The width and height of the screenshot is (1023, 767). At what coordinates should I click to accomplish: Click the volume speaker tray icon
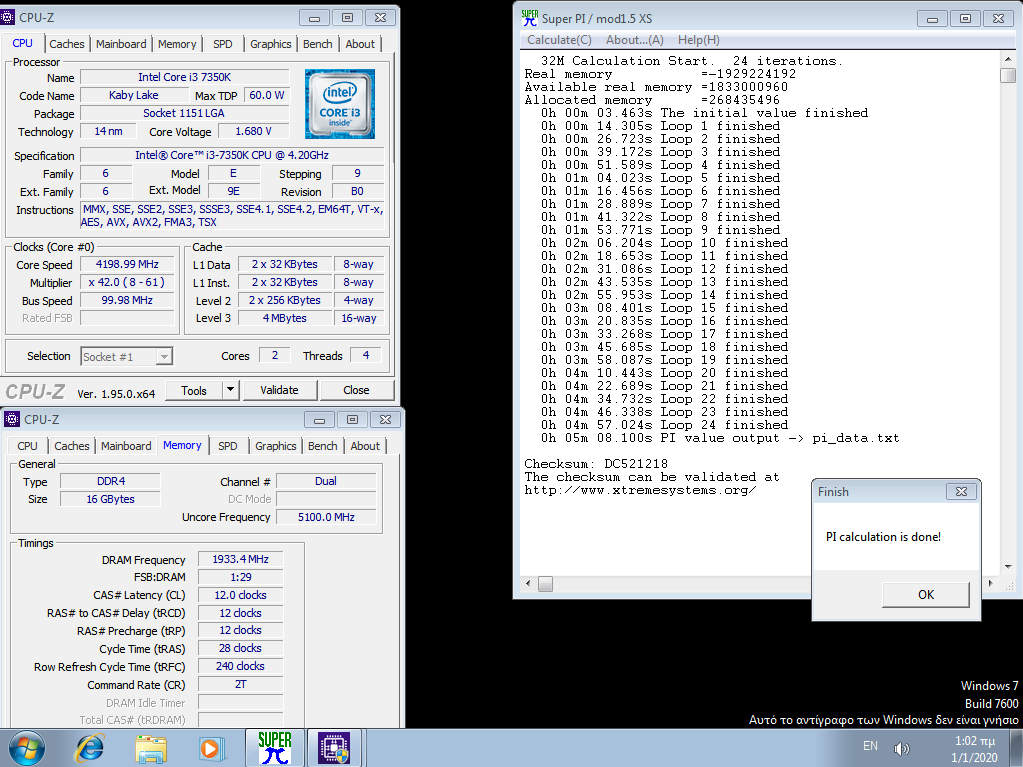(902, 748)
